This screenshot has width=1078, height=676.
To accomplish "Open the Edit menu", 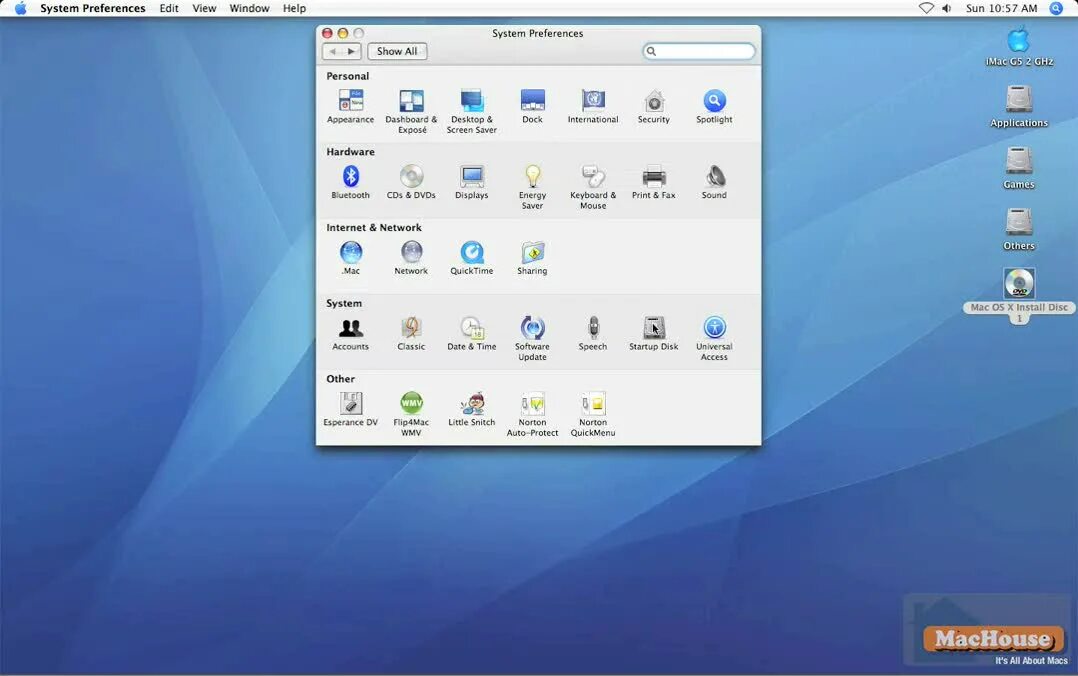I will click(x=169, y=8).
